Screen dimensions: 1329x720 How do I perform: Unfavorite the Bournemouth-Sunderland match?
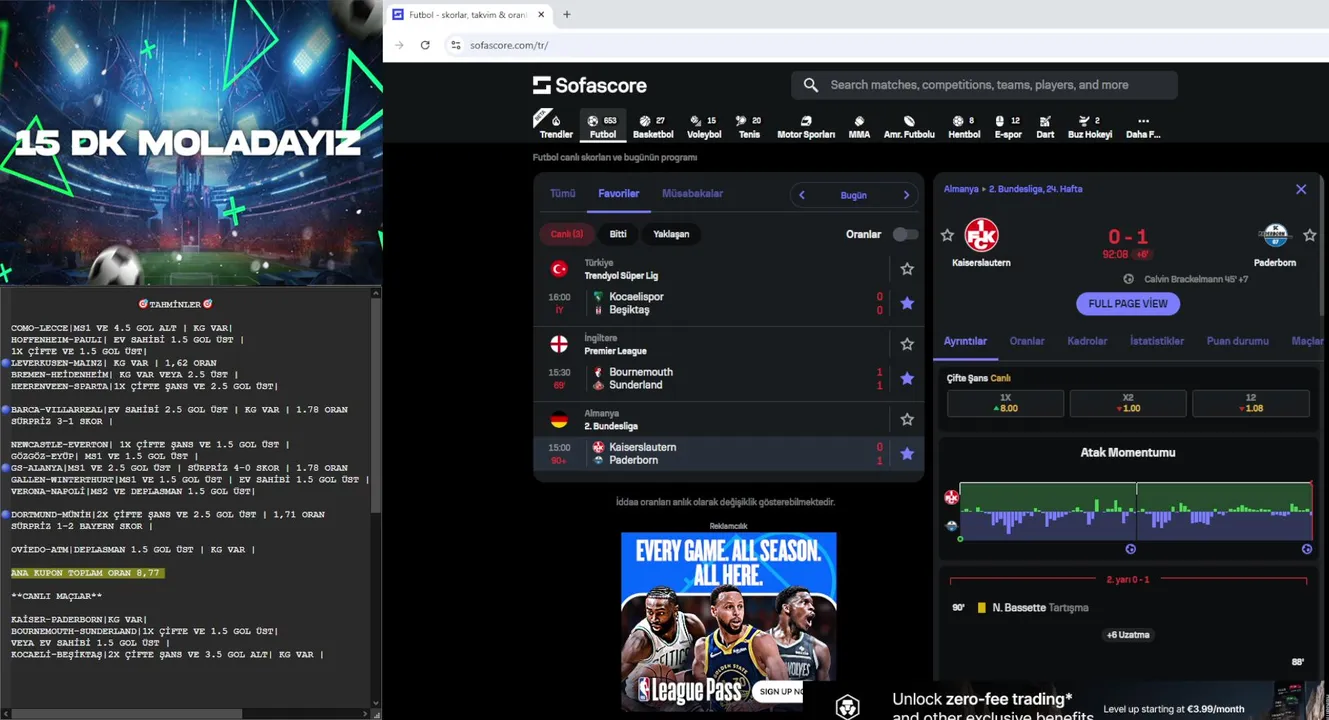tap(907, 378)
